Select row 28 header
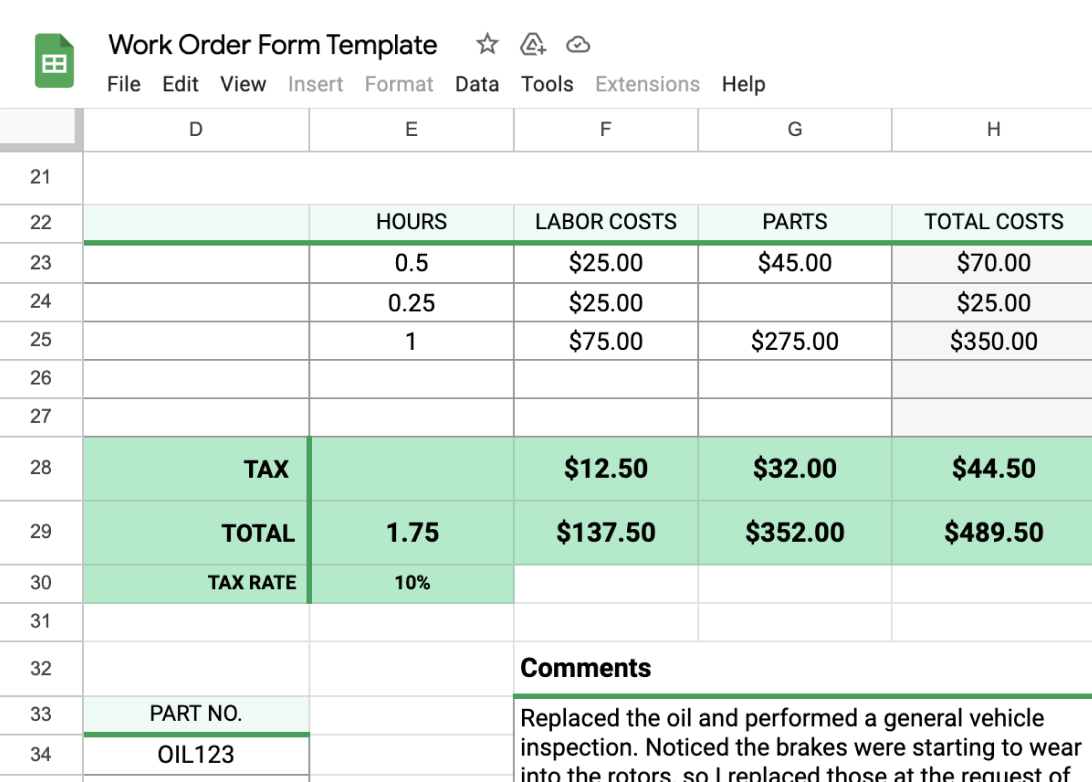Image resolution: width=1092 pixels, height=782 pixels. (x=41, y=468)
